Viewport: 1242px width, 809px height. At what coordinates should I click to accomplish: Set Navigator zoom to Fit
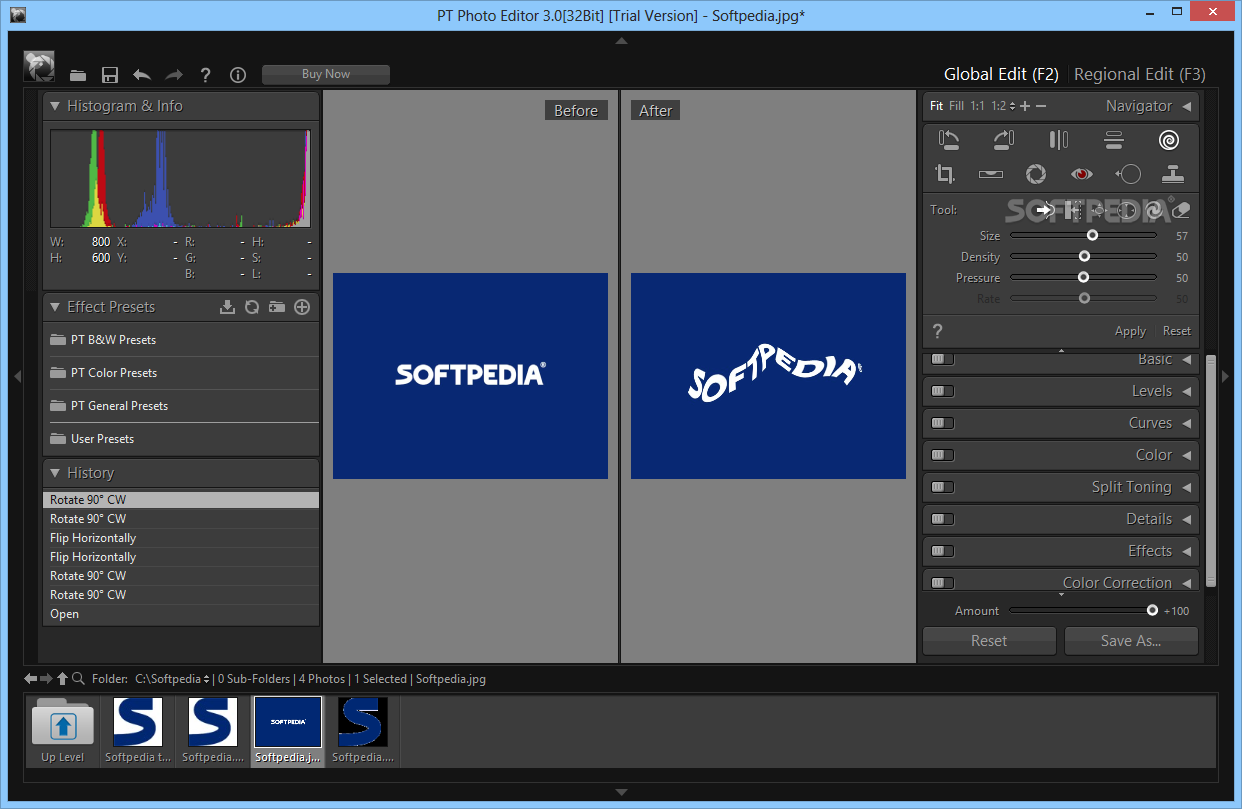tap(936, 106)
